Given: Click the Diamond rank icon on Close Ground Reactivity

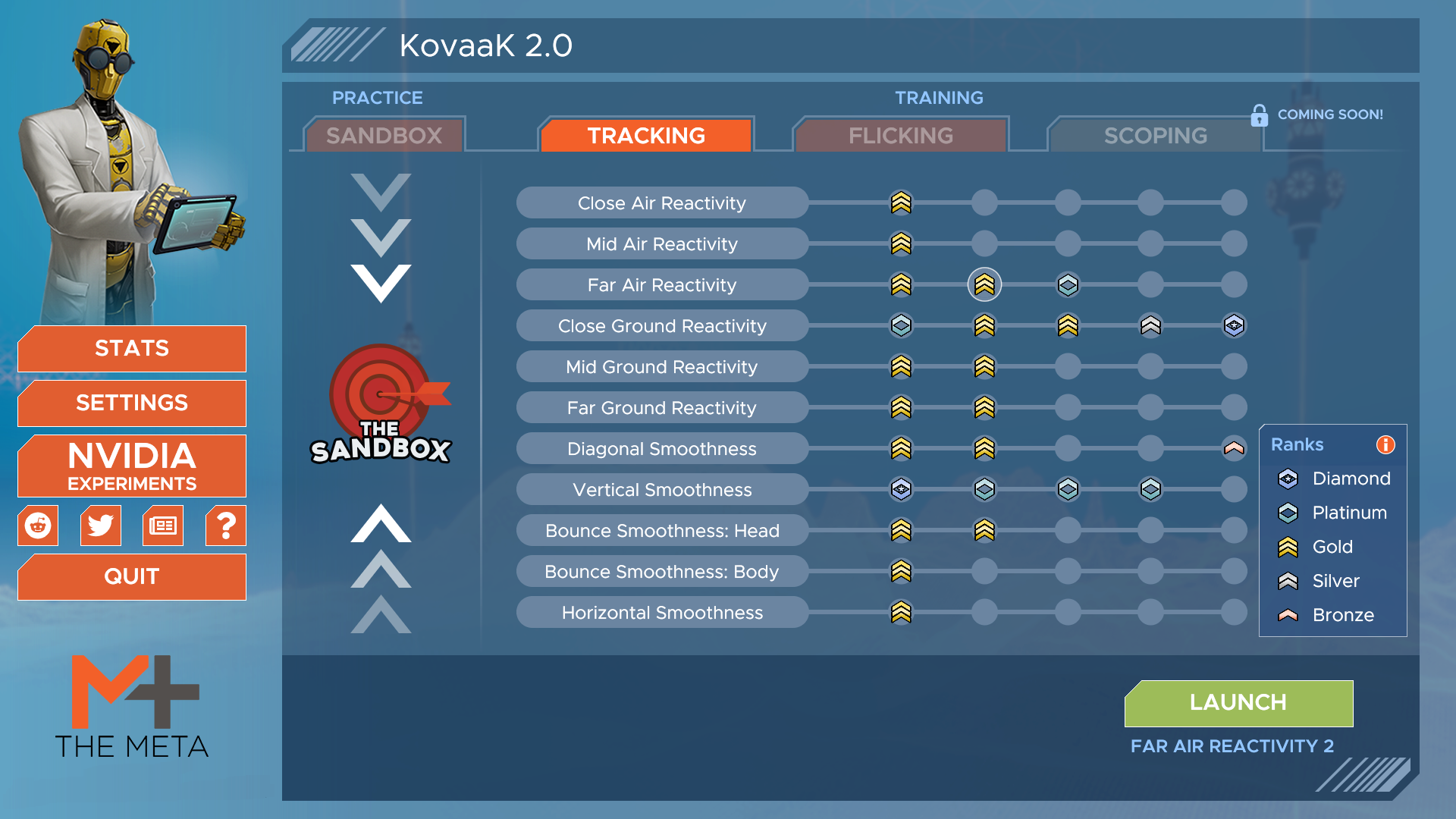Looking at the screenshot, I should pyautogui.click(x=1232, y=325).
